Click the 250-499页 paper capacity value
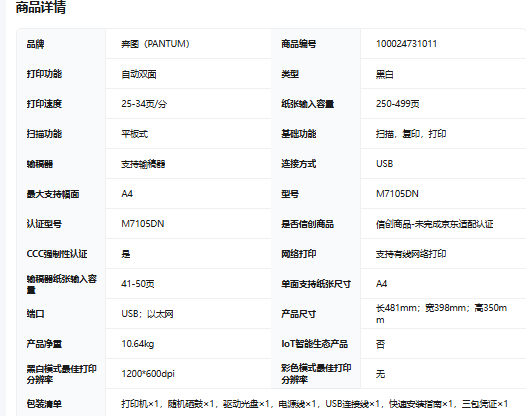This screenshot has width=526, height=416. (x=398, y=104)
